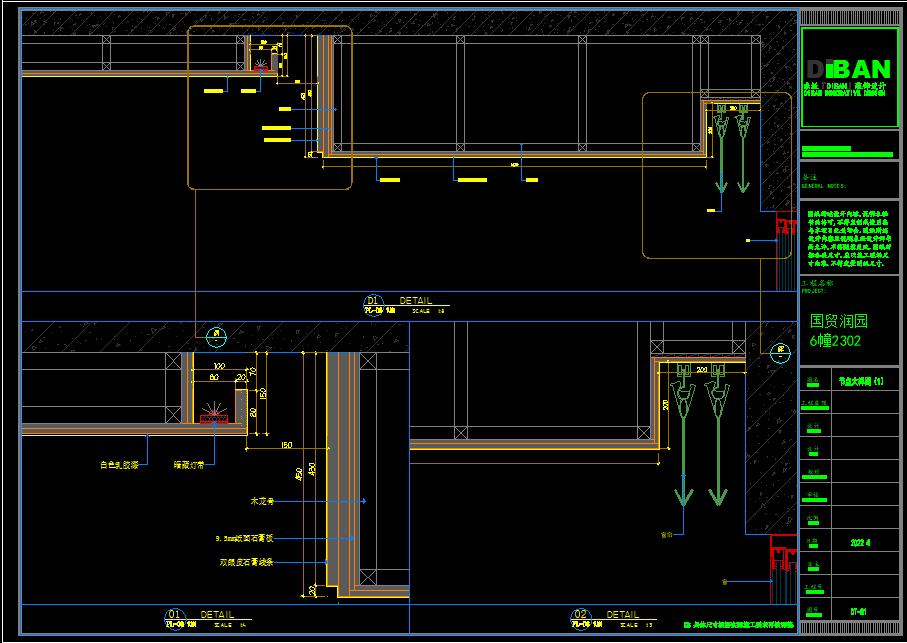This screenshot has width=907, height=643.
Task: Click the 01 detail number bubble
Action: pos(174,618)
